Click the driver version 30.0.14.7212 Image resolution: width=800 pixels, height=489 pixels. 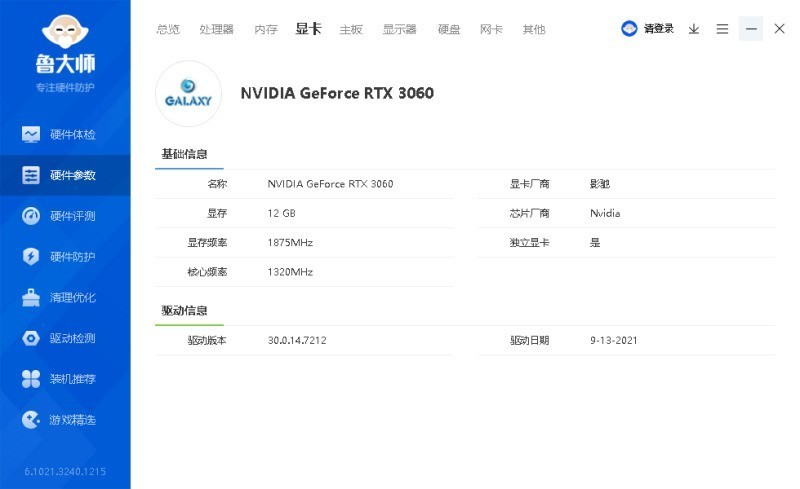tap(297, 340)
